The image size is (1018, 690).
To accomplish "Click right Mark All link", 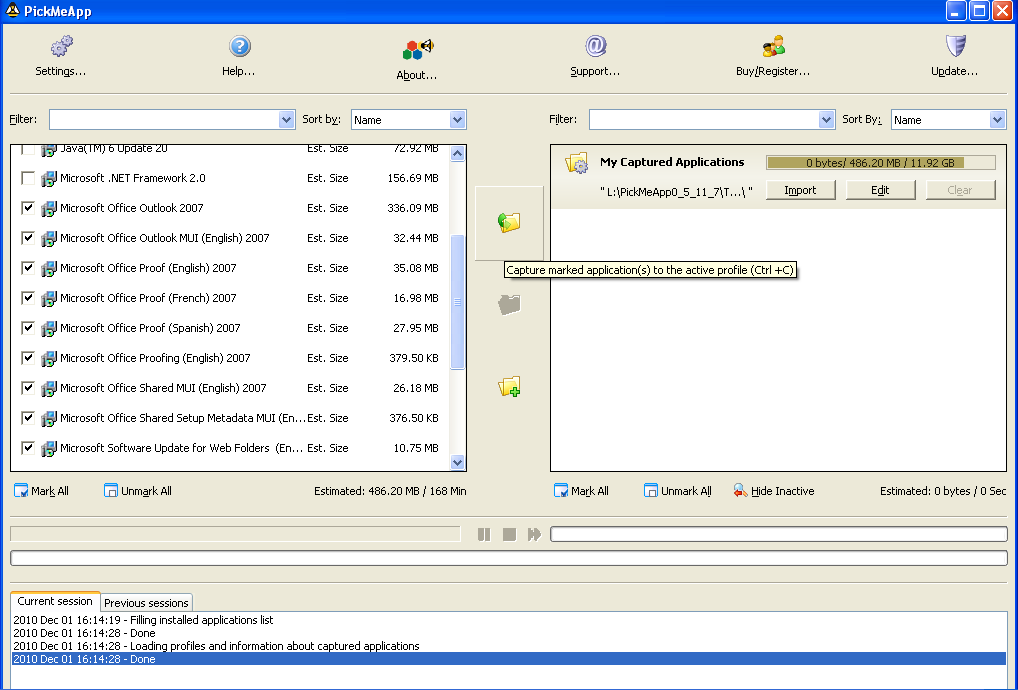I will 582,491.
